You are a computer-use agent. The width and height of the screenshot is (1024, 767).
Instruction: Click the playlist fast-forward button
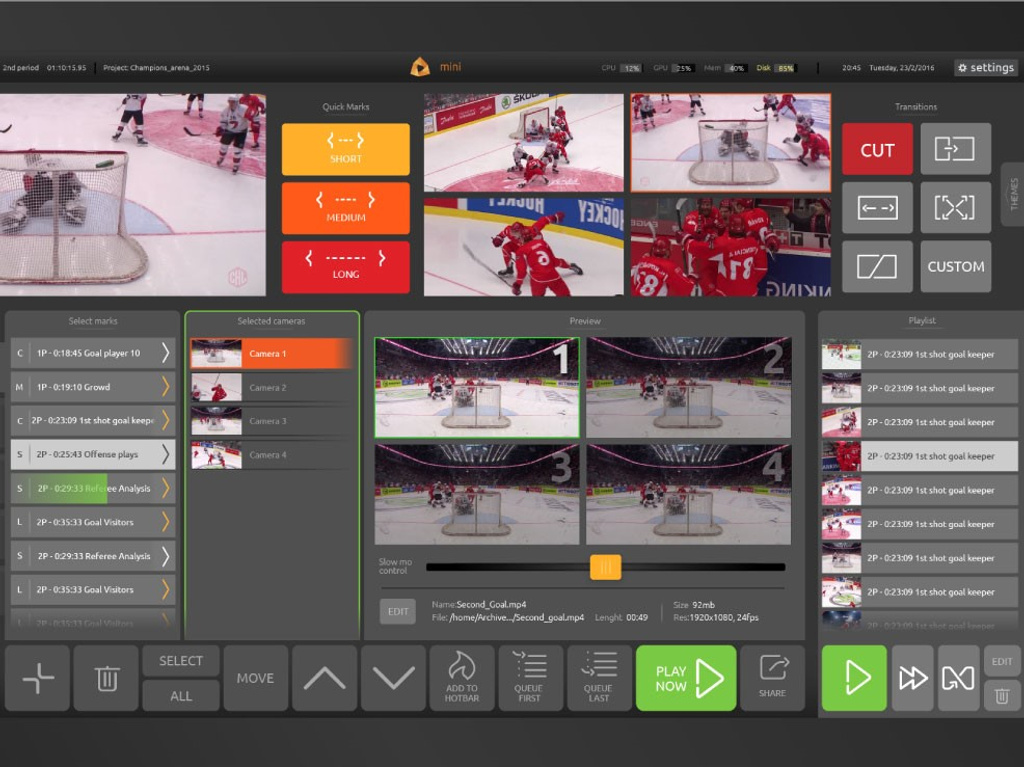(x=912, y=678)
